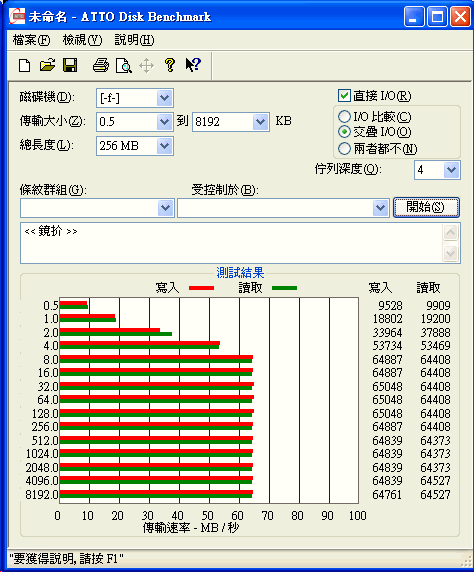This screenshot has width=474, height=572.
Task: Click the write value 18802
Action: (388, 319)
